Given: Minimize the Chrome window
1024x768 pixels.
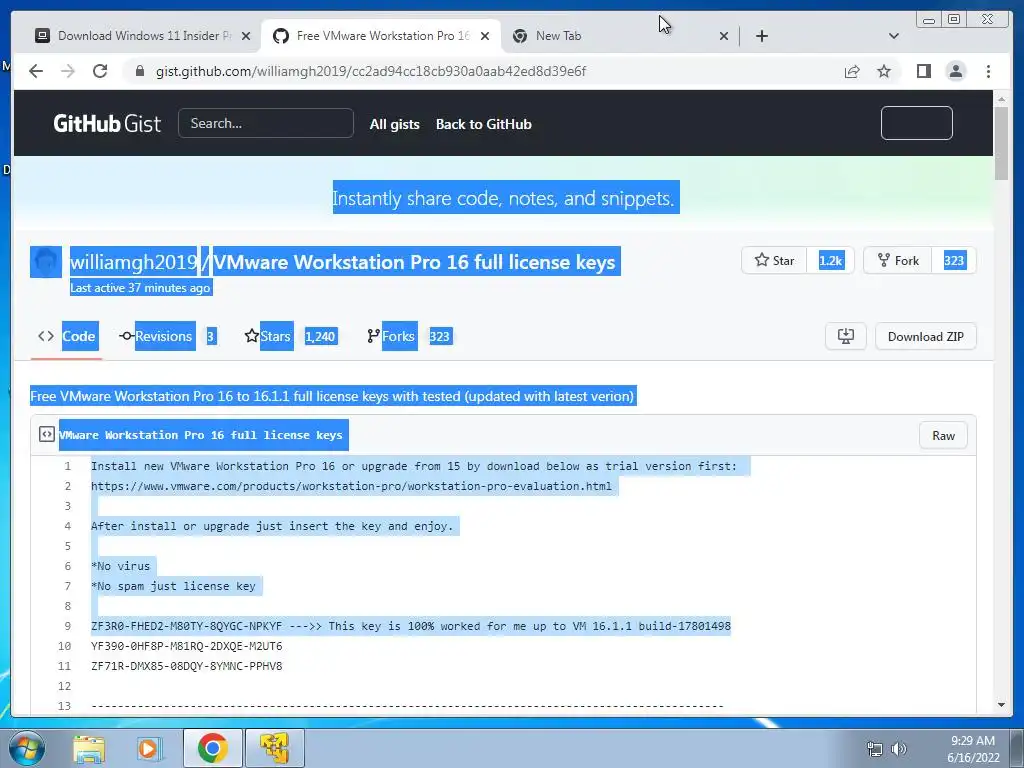Looking at the screenshot, I should point(928,20).
